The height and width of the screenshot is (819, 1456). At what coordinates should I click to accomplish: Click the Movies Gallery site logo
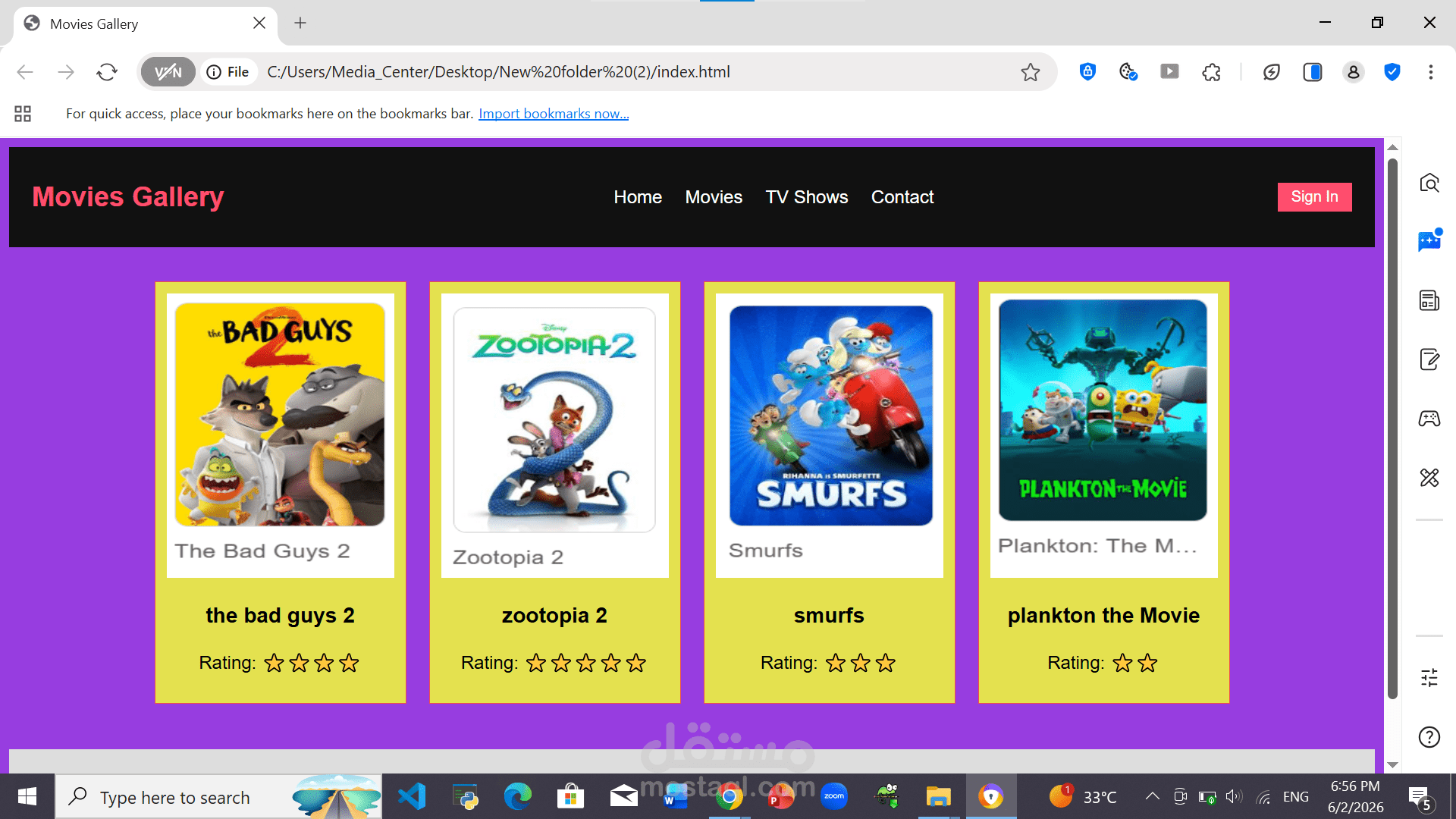(x=128, y=197)
